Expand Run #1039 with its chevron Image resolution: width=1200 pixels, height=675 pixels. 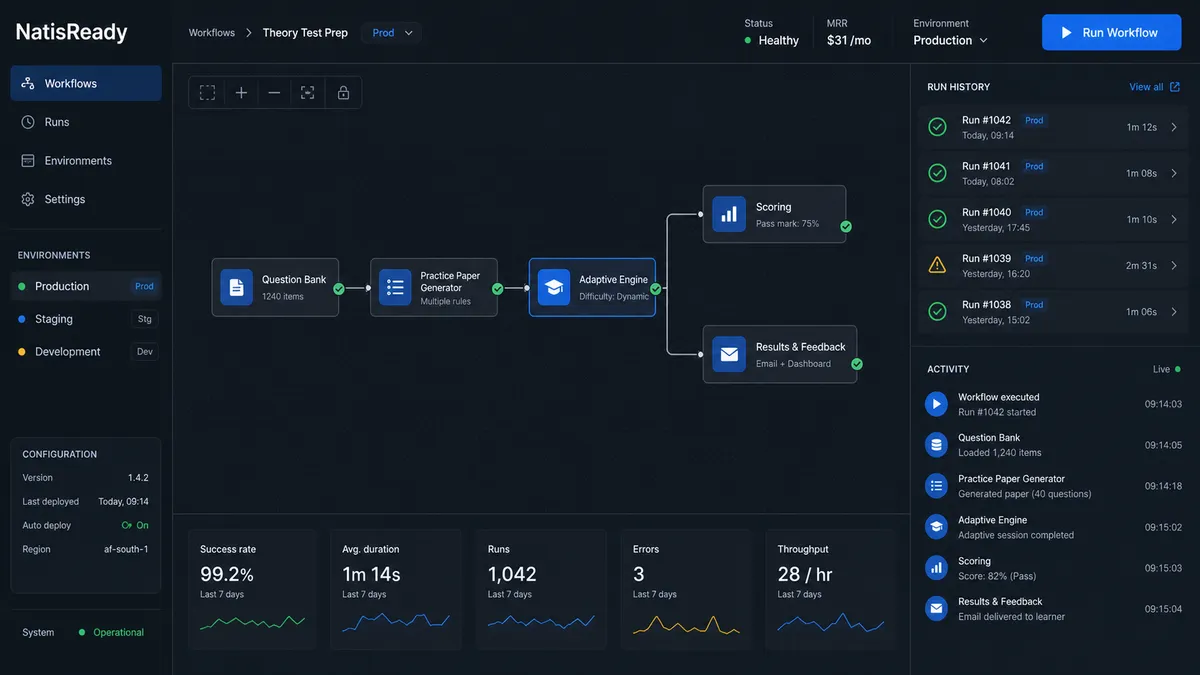coord(1174,265)
